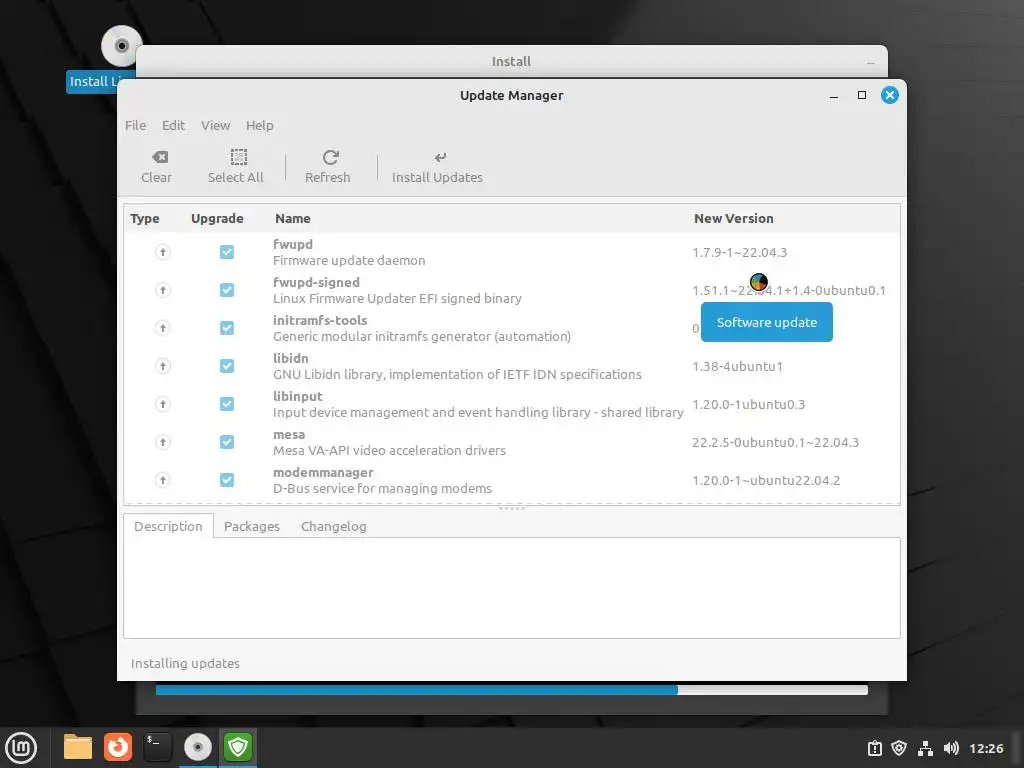This screenshot has width=1024, height=768.
Task: Select the mesa VA-API drivers row
Action: [x=512, y=442]
